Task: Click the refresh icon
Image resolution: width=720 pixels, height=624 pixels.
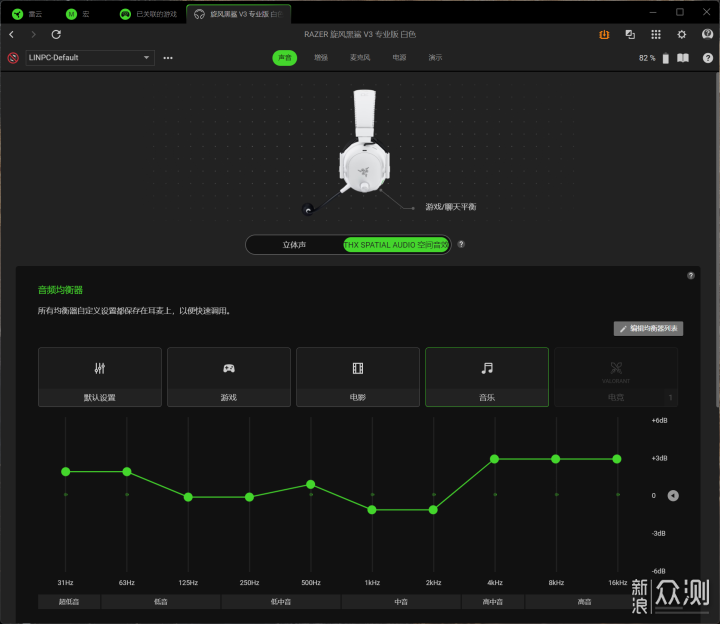Action: 56,34
